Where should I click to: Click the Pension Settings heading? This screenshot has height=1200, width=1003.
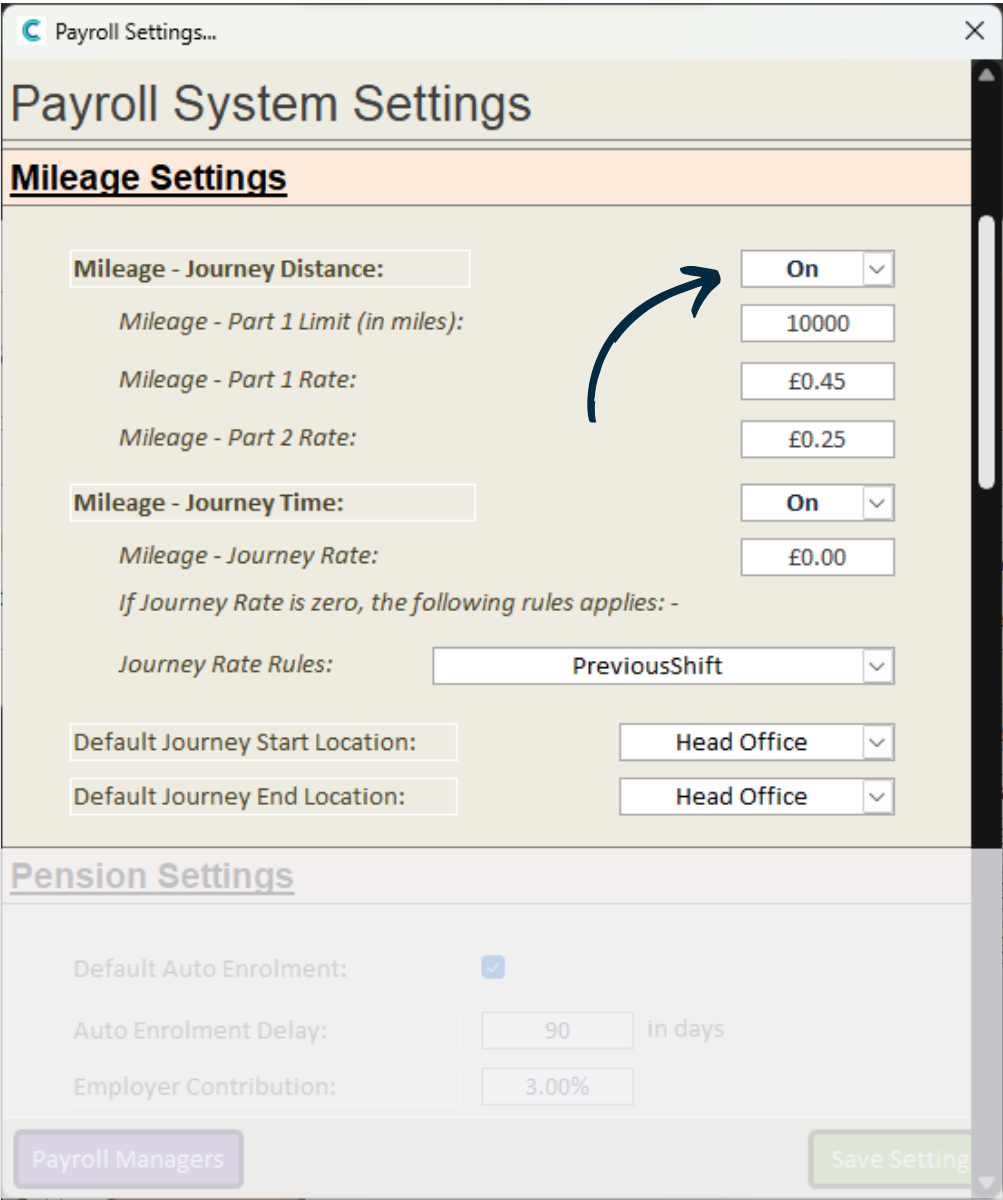pyautogui.click(x=152, y=876)
